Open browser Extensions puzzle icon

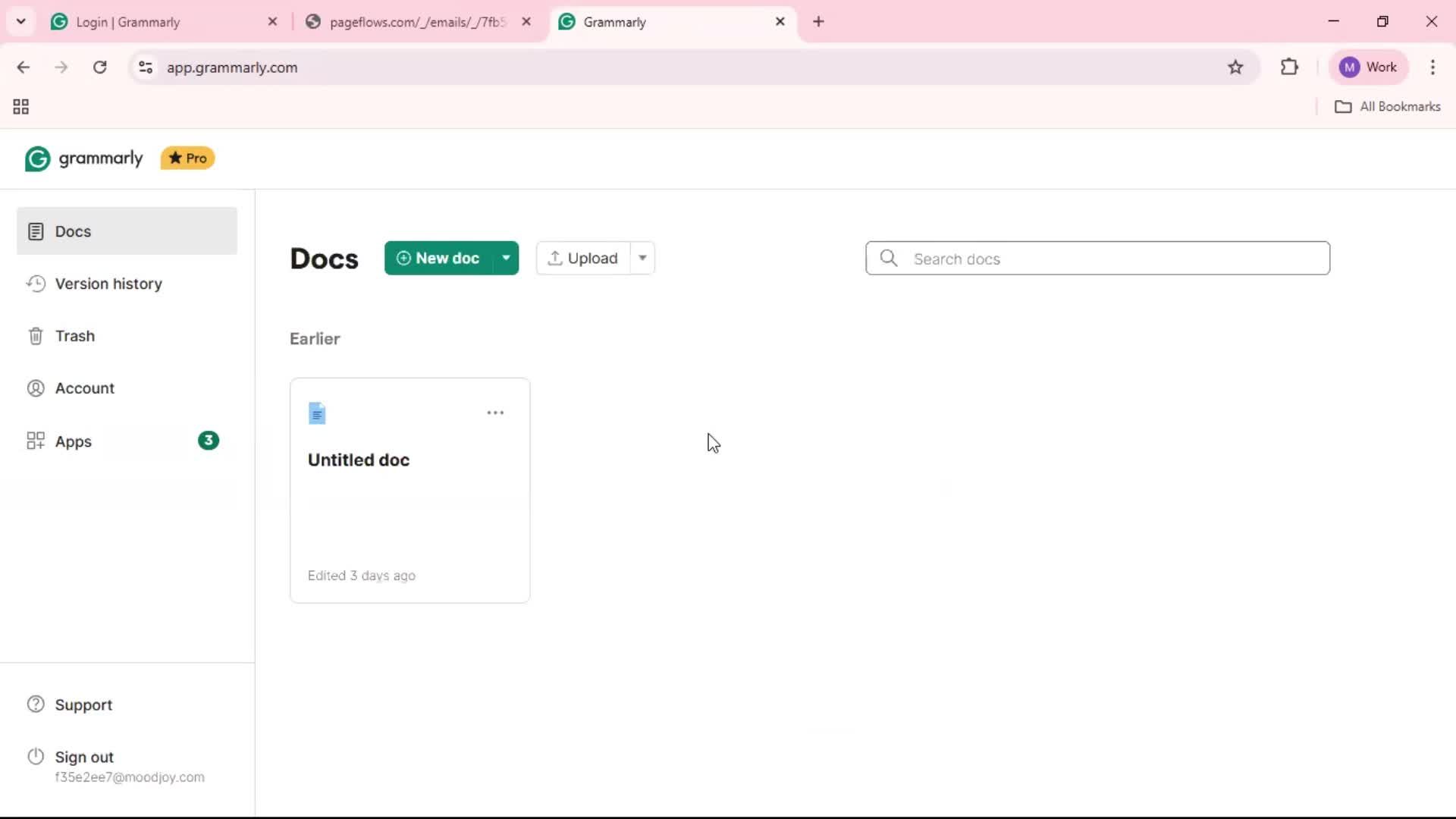click(1289, 67)
